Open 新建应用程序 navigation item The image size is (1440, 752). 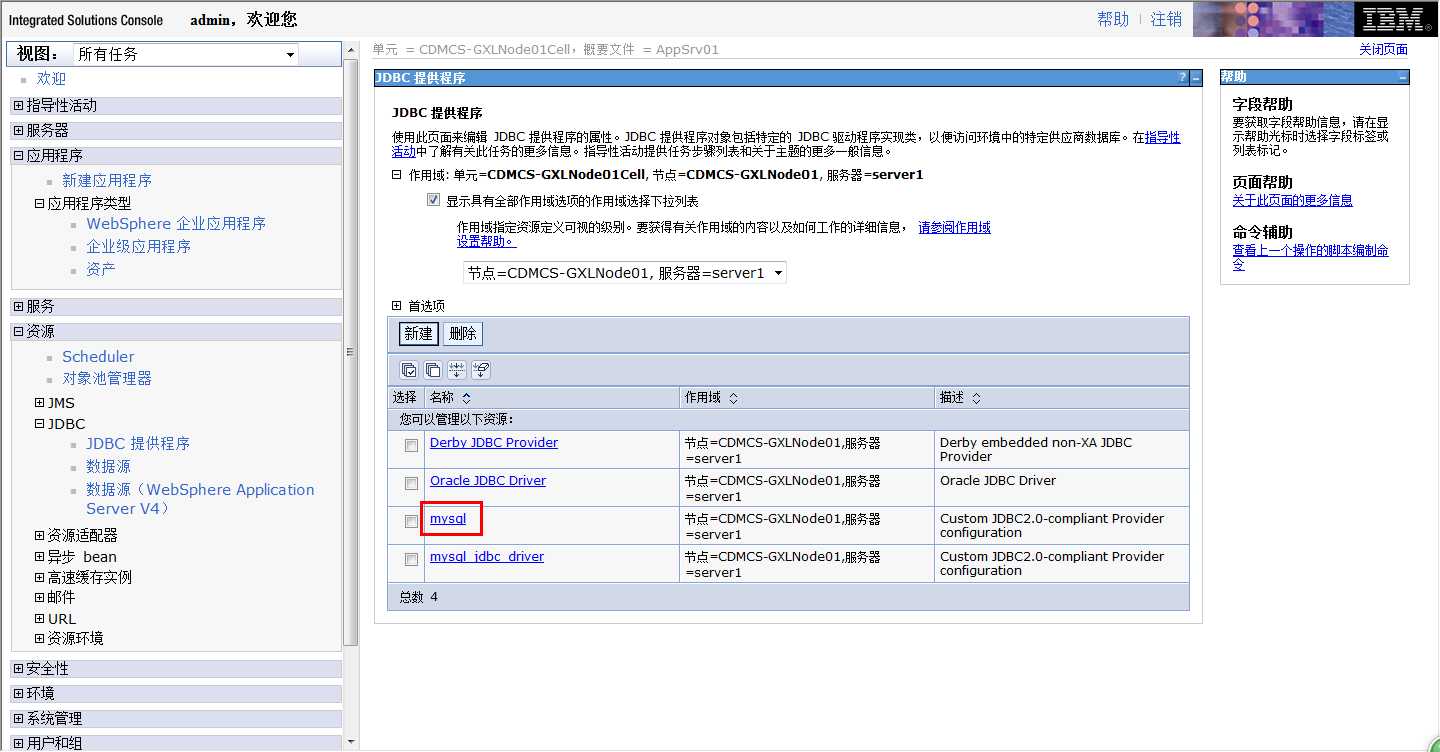(x=107, y=180)
